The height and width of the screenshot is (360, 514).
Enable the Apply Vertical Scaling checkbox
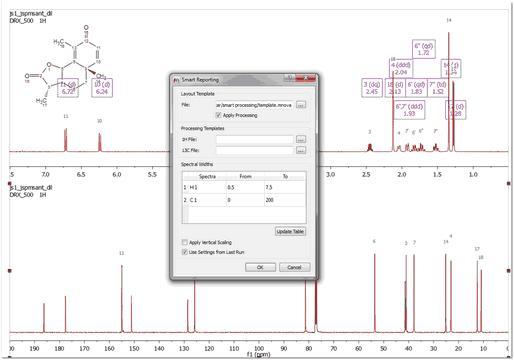[x=185, y=242]
